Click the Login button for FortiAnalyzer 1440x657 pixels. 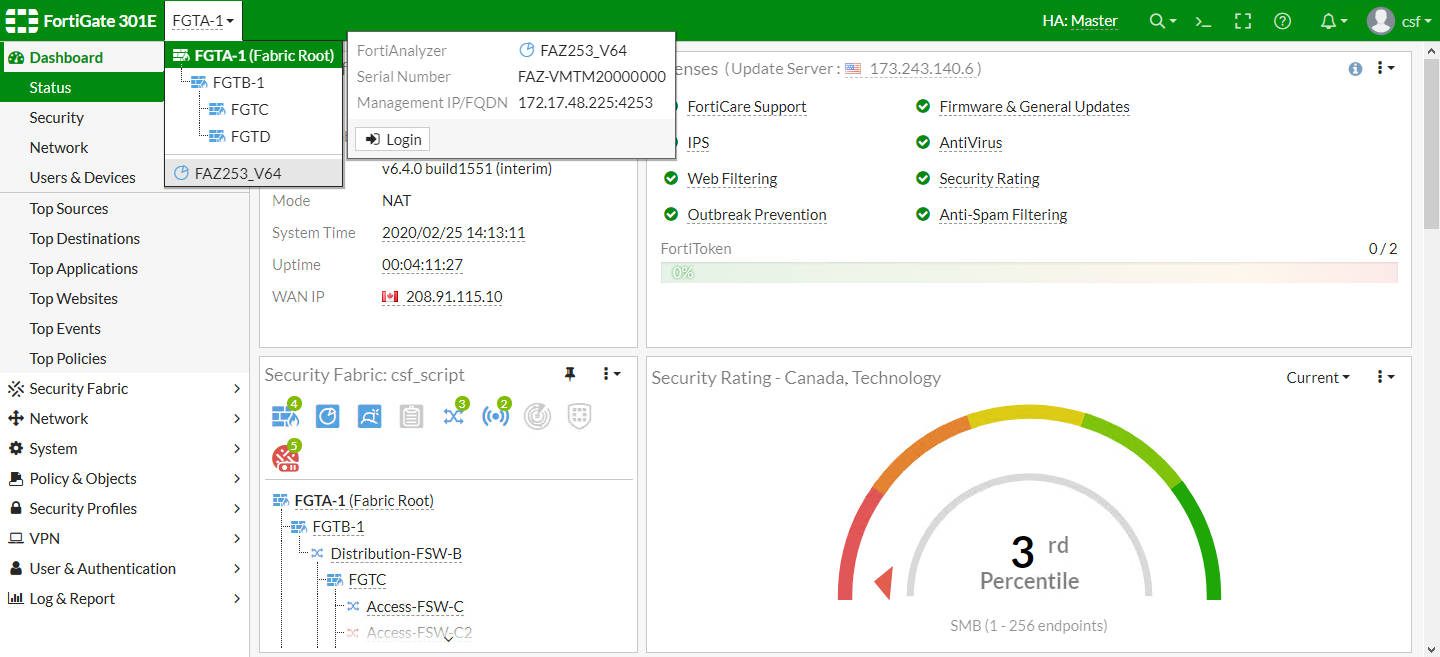tap(393, 139)
